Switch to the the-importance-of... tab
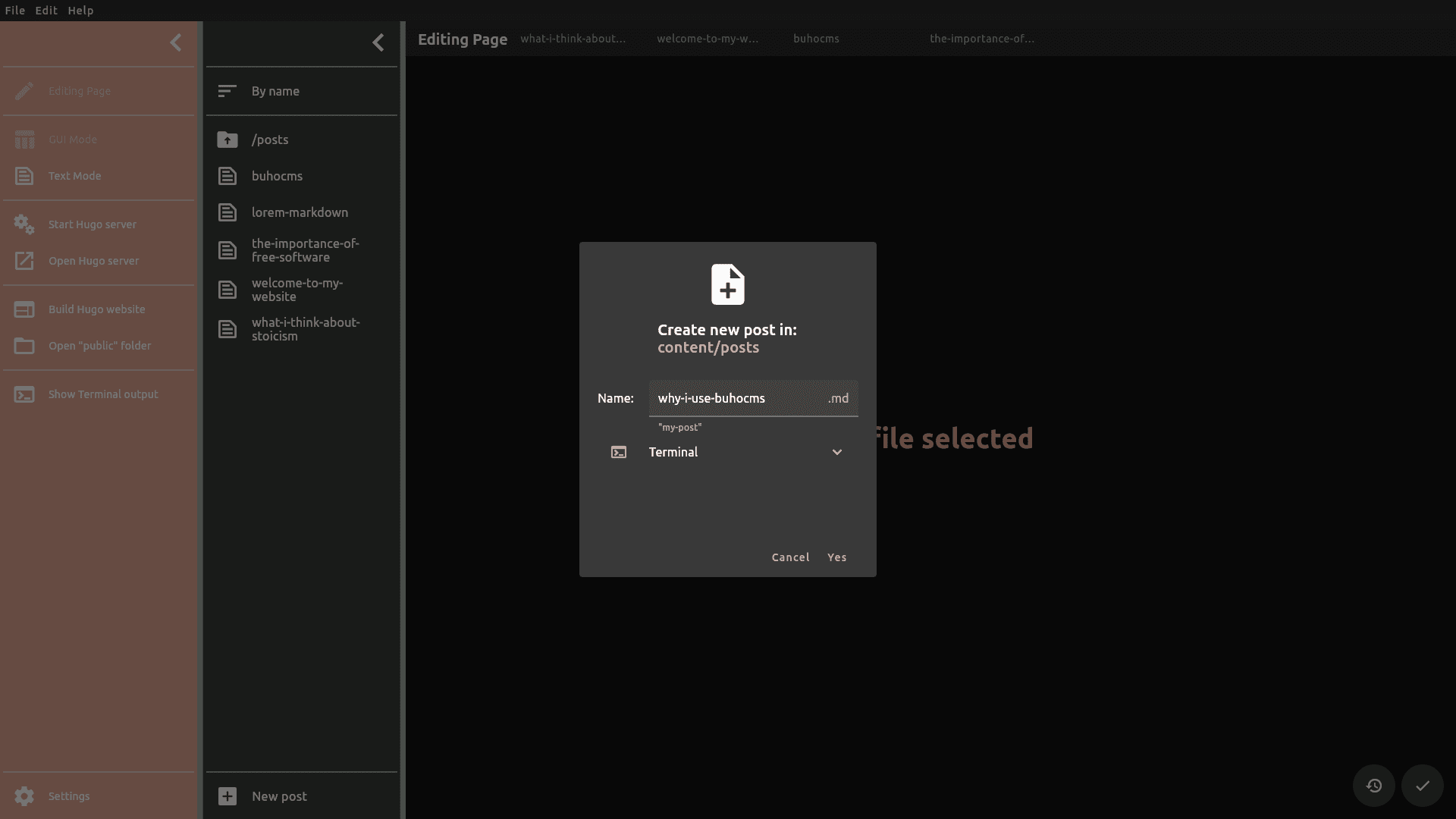 (982, 39)
